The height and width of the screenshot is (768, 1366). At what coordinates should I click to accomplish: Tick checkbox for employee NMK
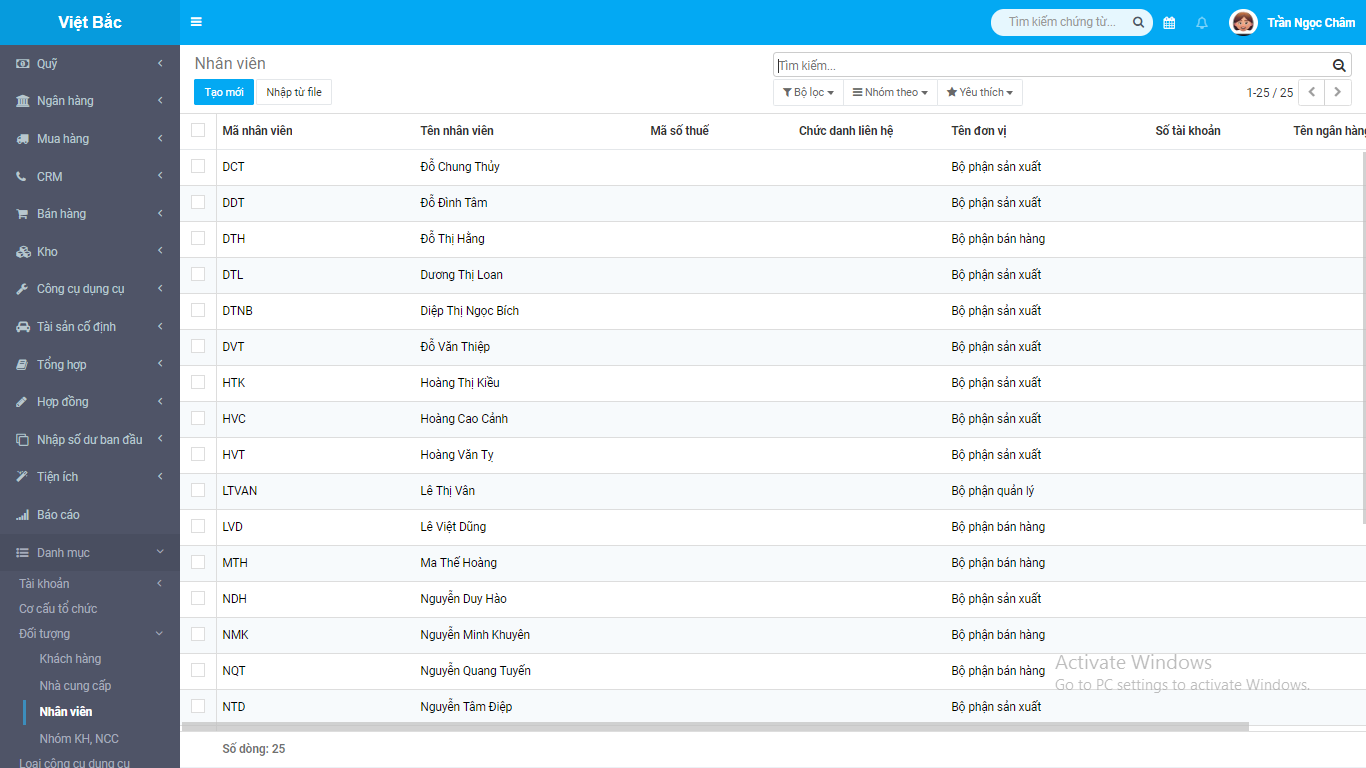pyautogui.click(x=198, y=634)
